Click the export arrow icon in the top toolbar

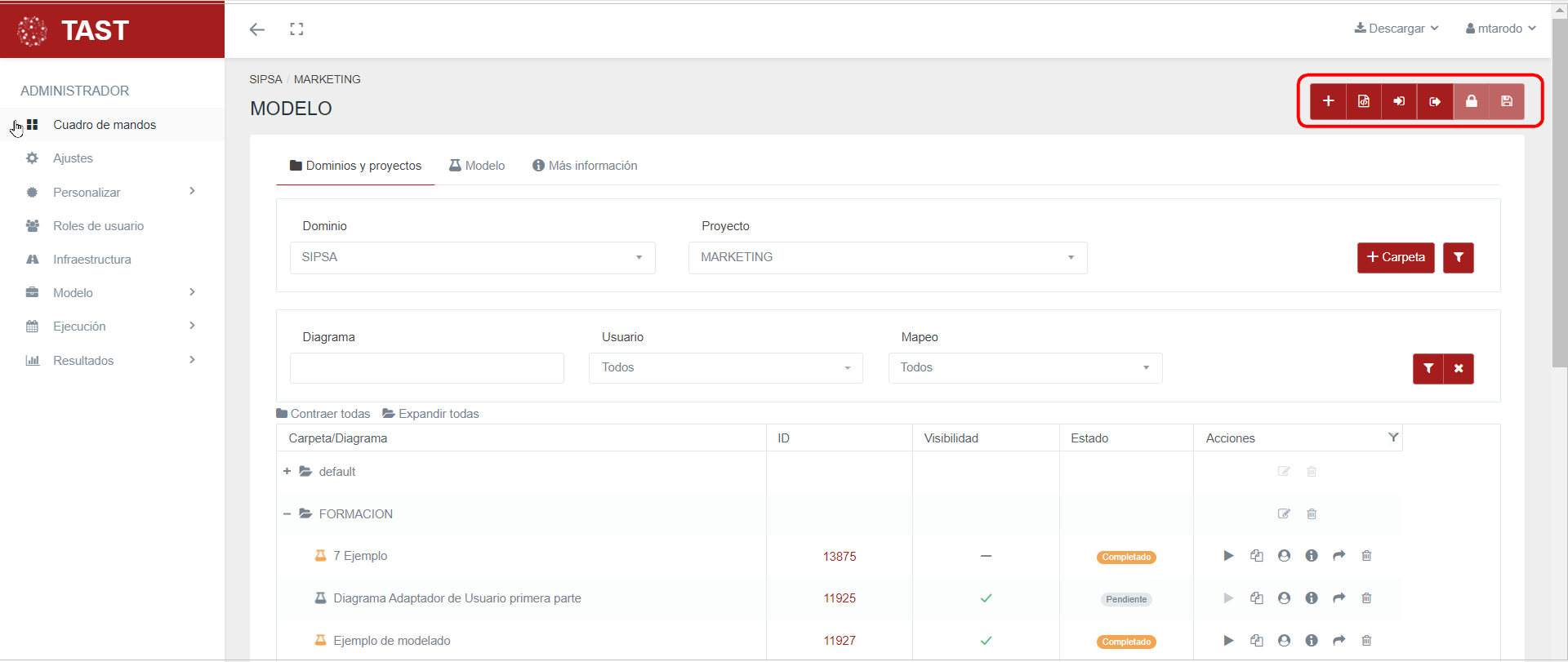(x=1435, y=101)
